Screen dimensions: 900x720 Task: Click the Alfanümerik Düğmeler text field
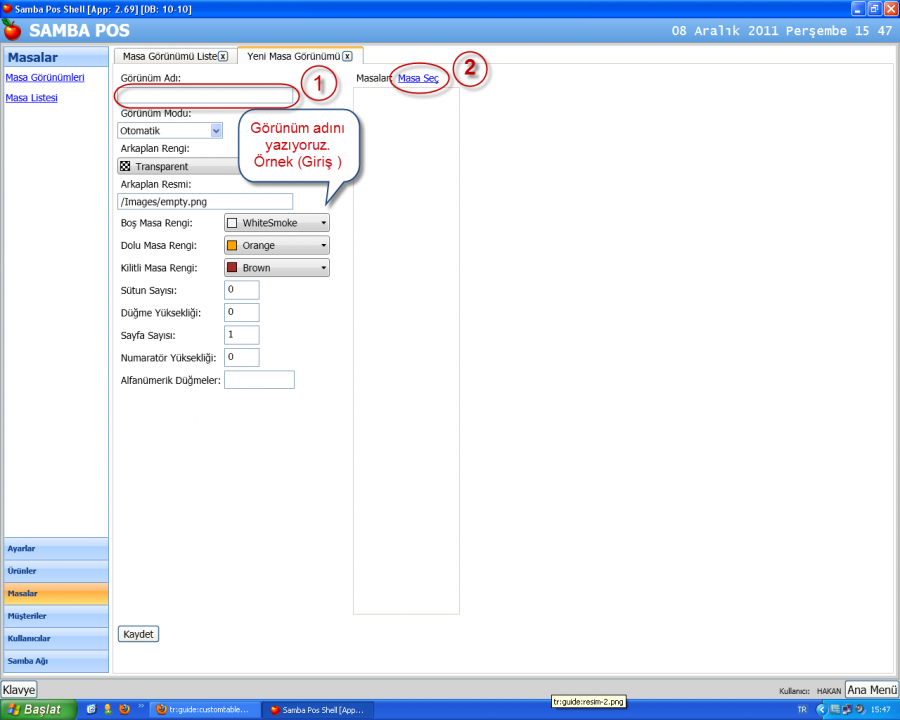pyautogui.click(x=259, y=380)
